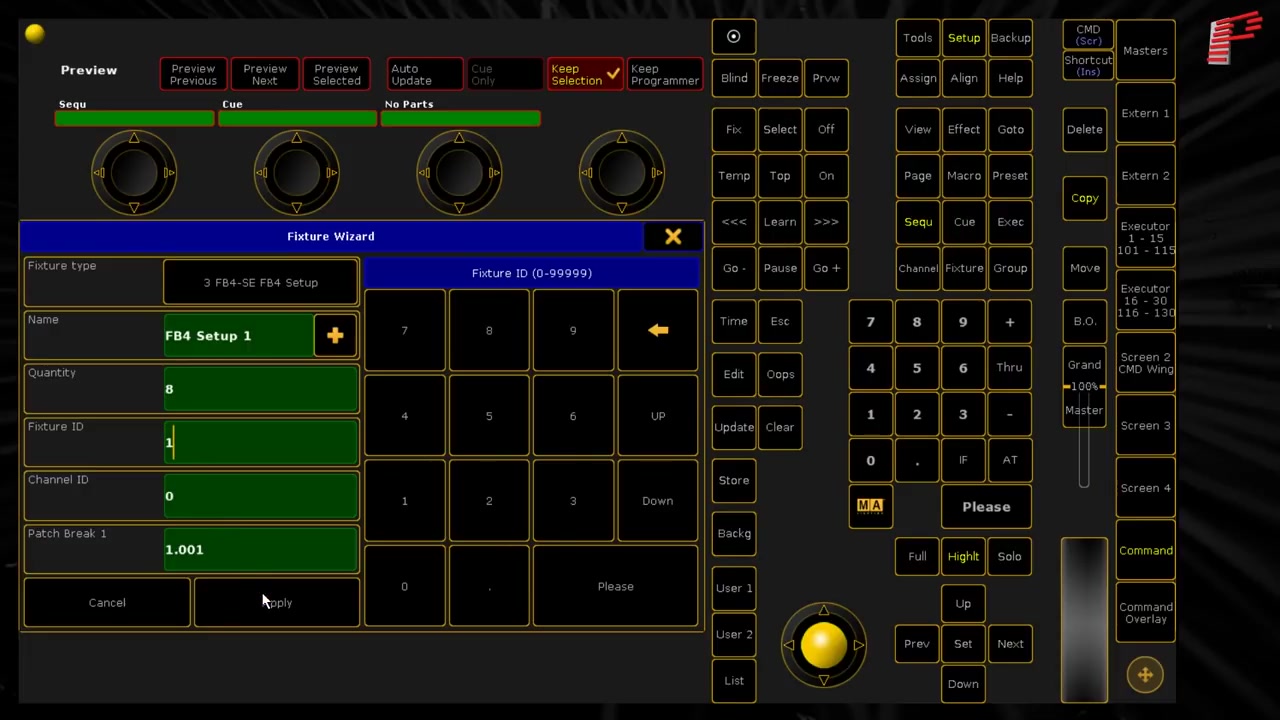Screen dimensions: 1280x720
Task: Click the Patch Break 1 field
Action: [261, 550]
